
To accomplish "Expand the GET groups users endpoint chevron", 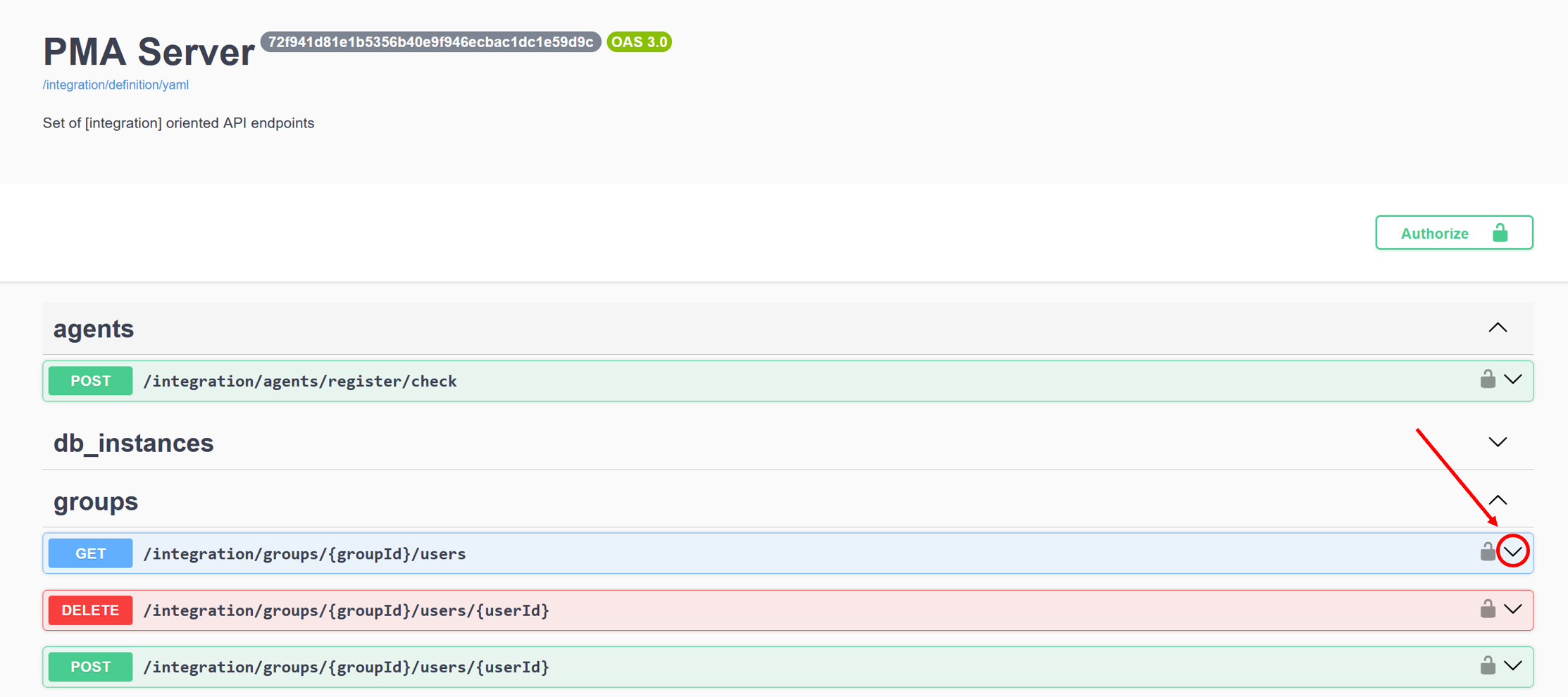I will 1512,552.
